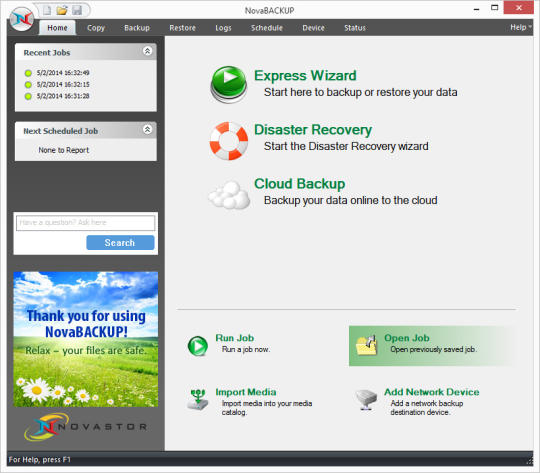Click the green status dot for job 16:31:28
The image size is (540, 473).
pyautogui.click(x=28, y=96)
